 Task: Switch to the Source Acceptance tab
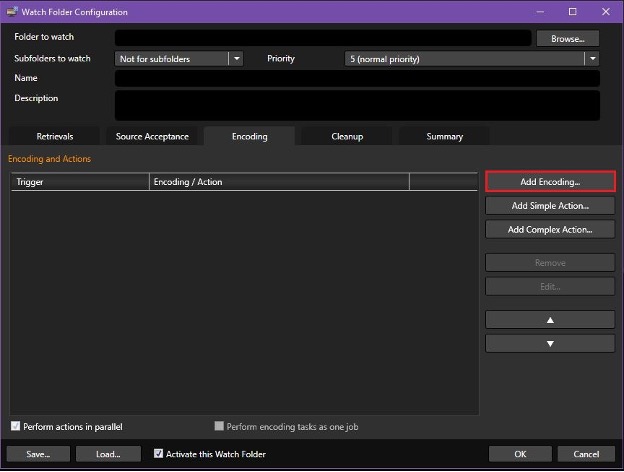(152, 137)
